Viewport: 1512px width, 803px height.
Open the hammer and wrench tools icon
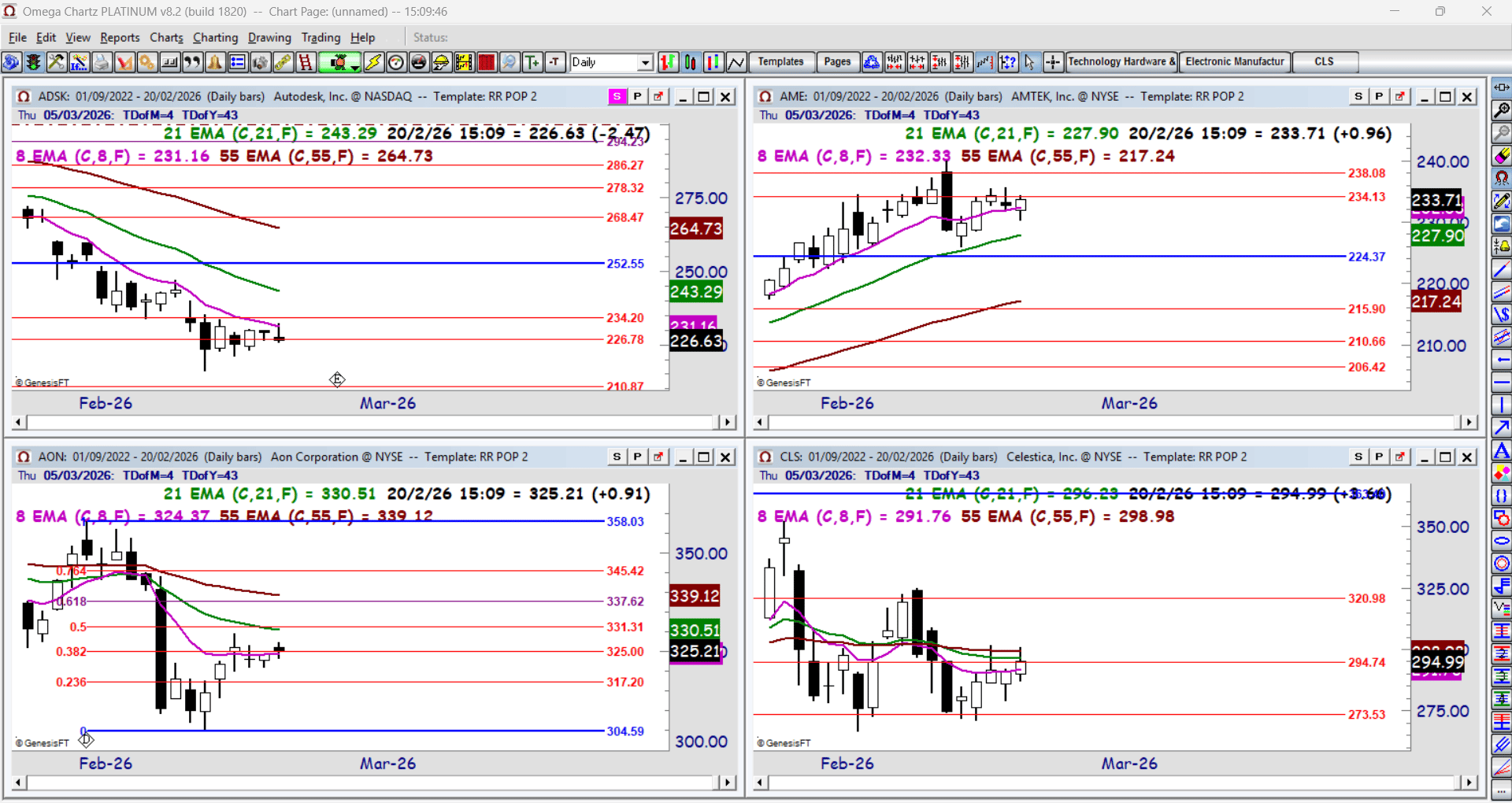click(56, 62)
